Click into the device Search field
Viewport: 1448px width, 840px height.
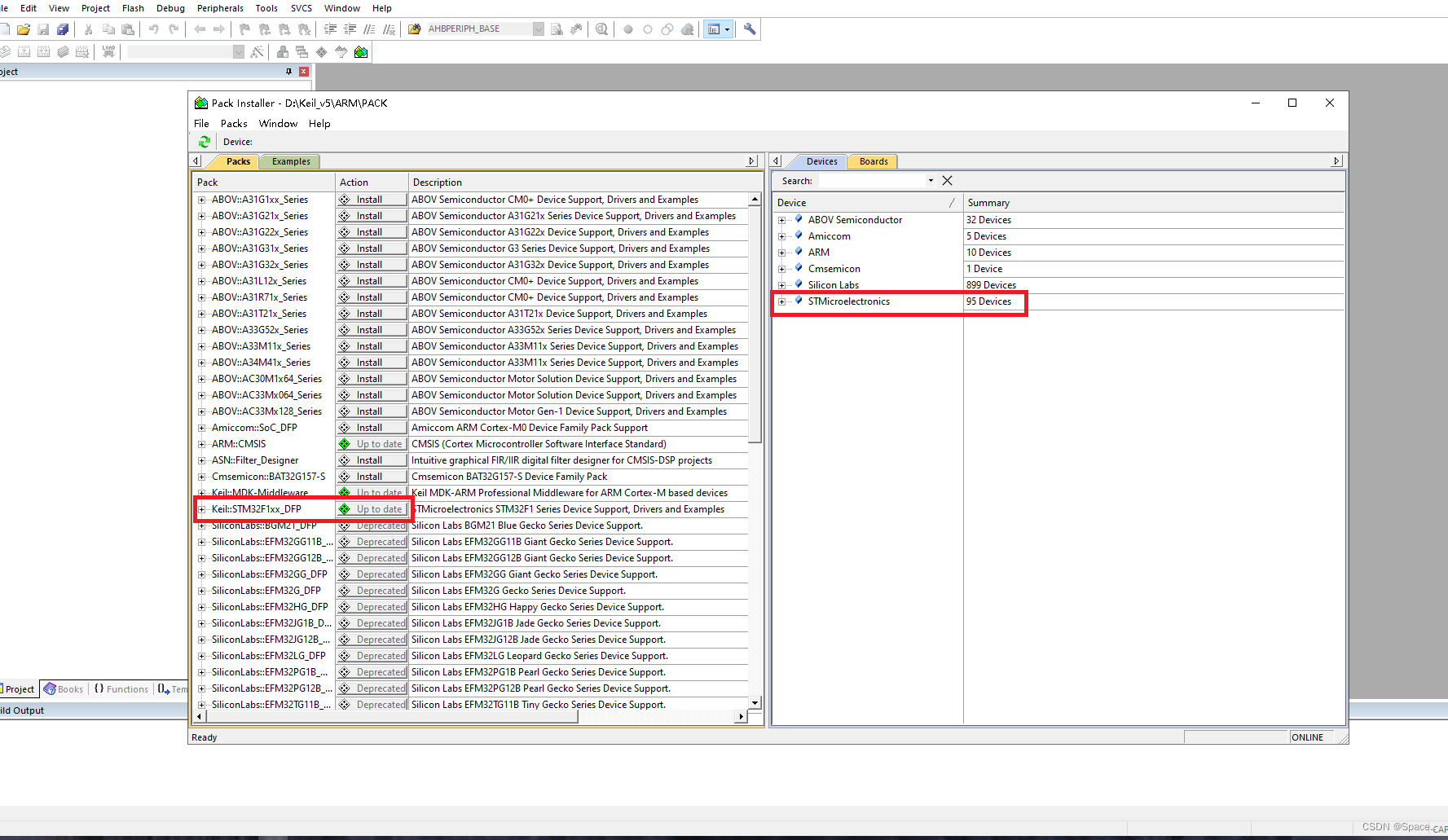tap(871, 181)
